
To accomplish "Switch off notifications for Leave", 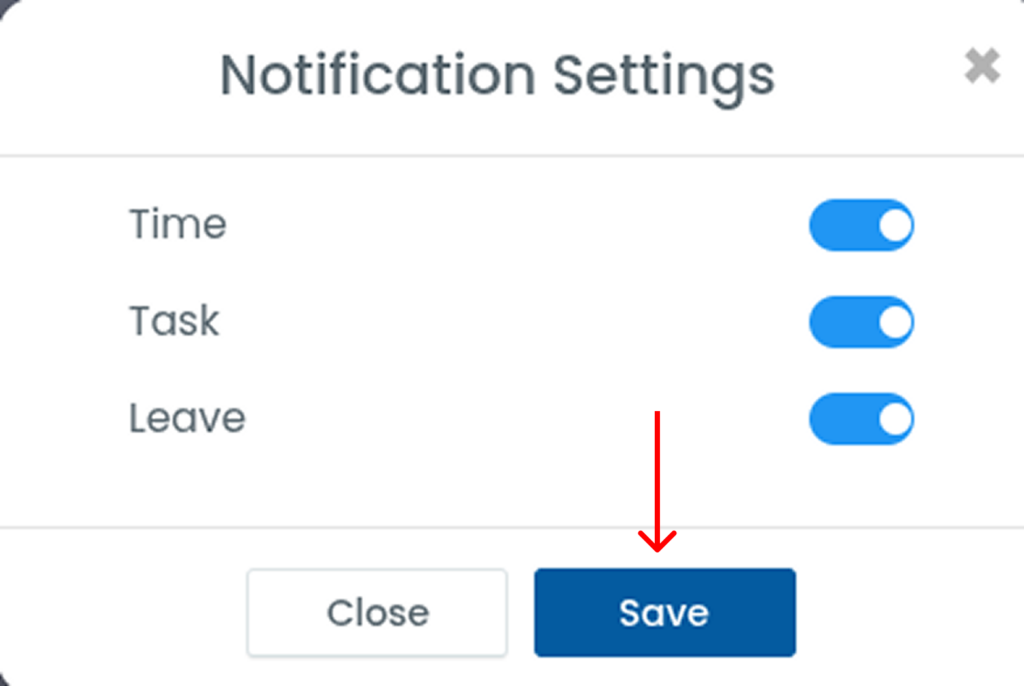I will (861, 418).
